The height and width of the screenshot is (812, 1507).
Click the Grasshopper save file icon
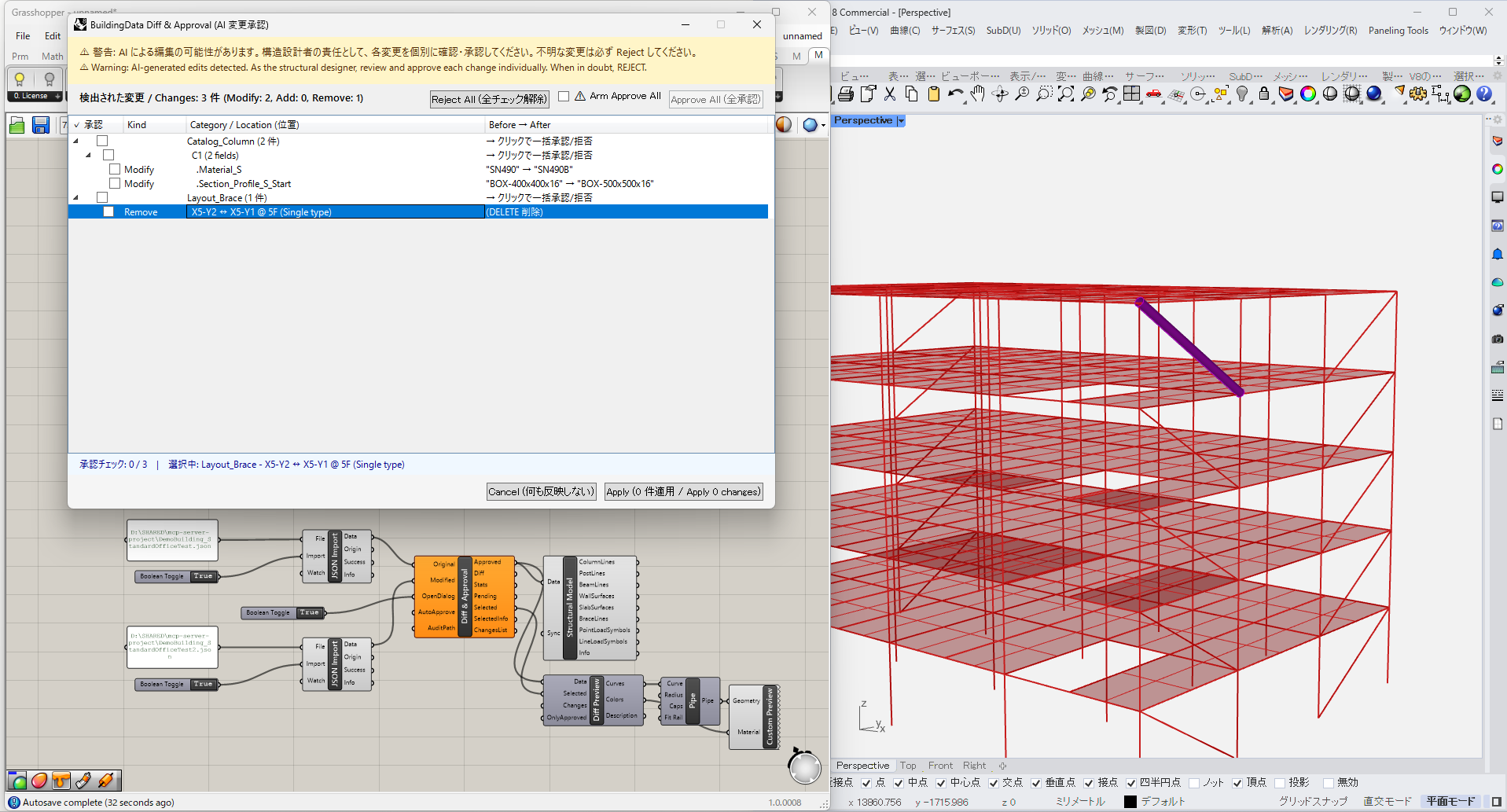pyautogui.click(x=41, y=125)
